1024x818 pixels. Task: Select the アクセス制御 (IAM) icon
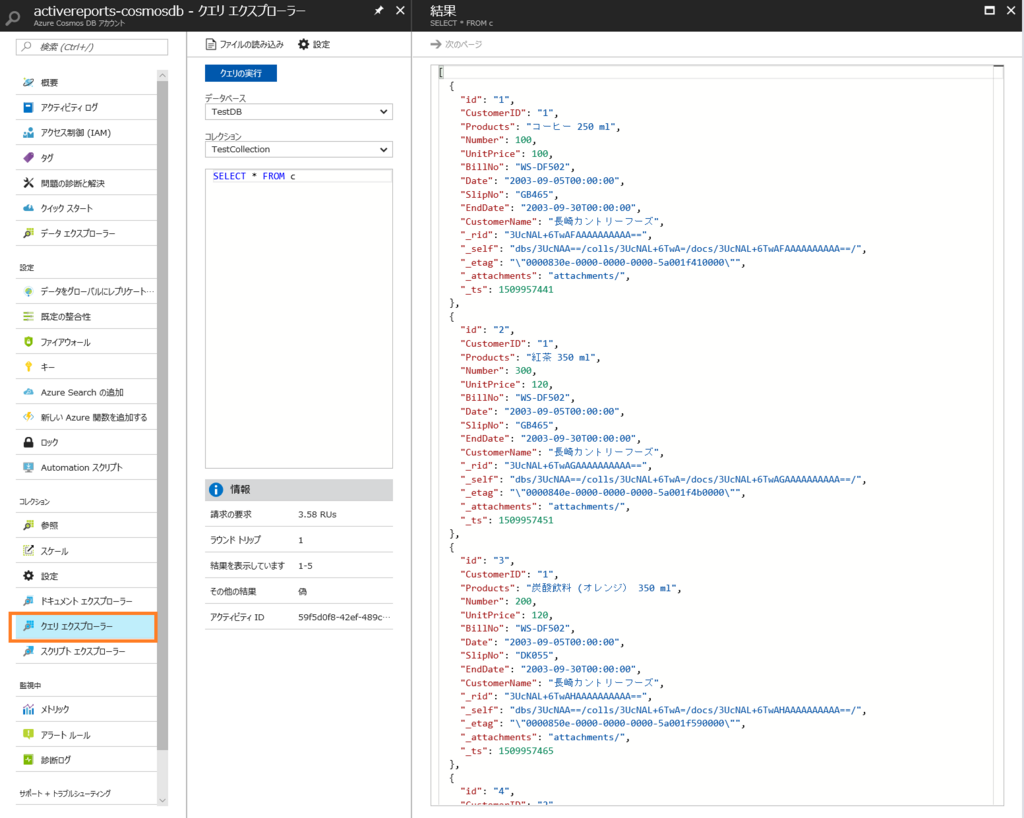pos(28,133)
